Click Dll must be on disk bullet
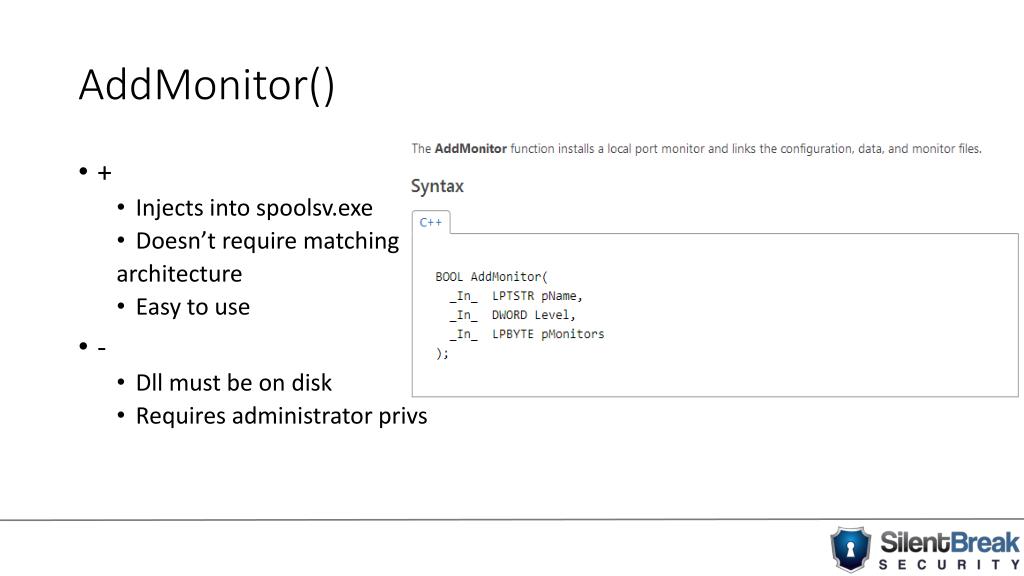The height and width of the screenshot is (576, 1024). pos(234,383)
